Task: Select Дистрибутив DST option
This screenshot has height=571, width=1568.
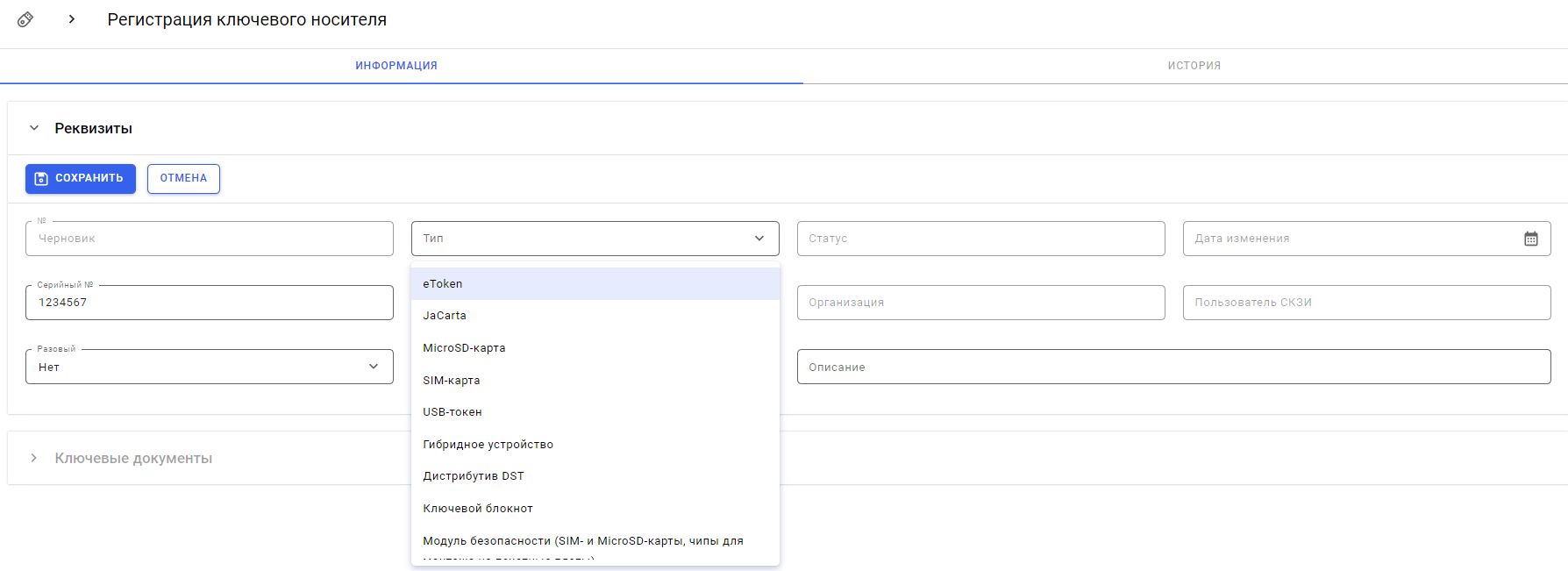Action: coord(474,476)
